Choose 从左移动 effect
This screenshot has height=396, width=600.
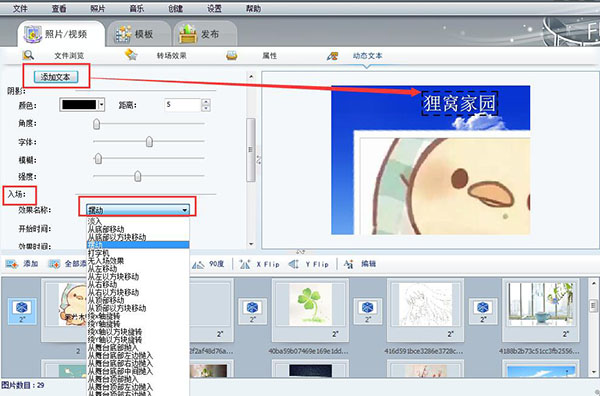pyautogui.click(x=138, y=269)
